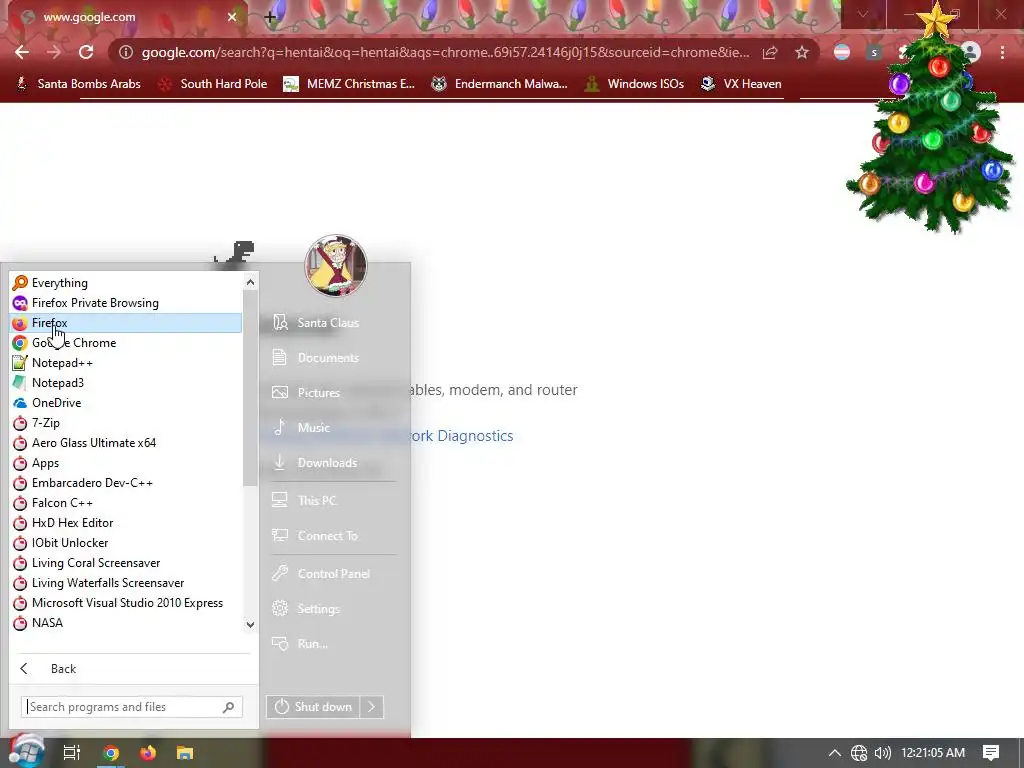Click the search magnifier icon
Image resolution: width=1024 pixels, height=768 pixels.
click(229, 707)
